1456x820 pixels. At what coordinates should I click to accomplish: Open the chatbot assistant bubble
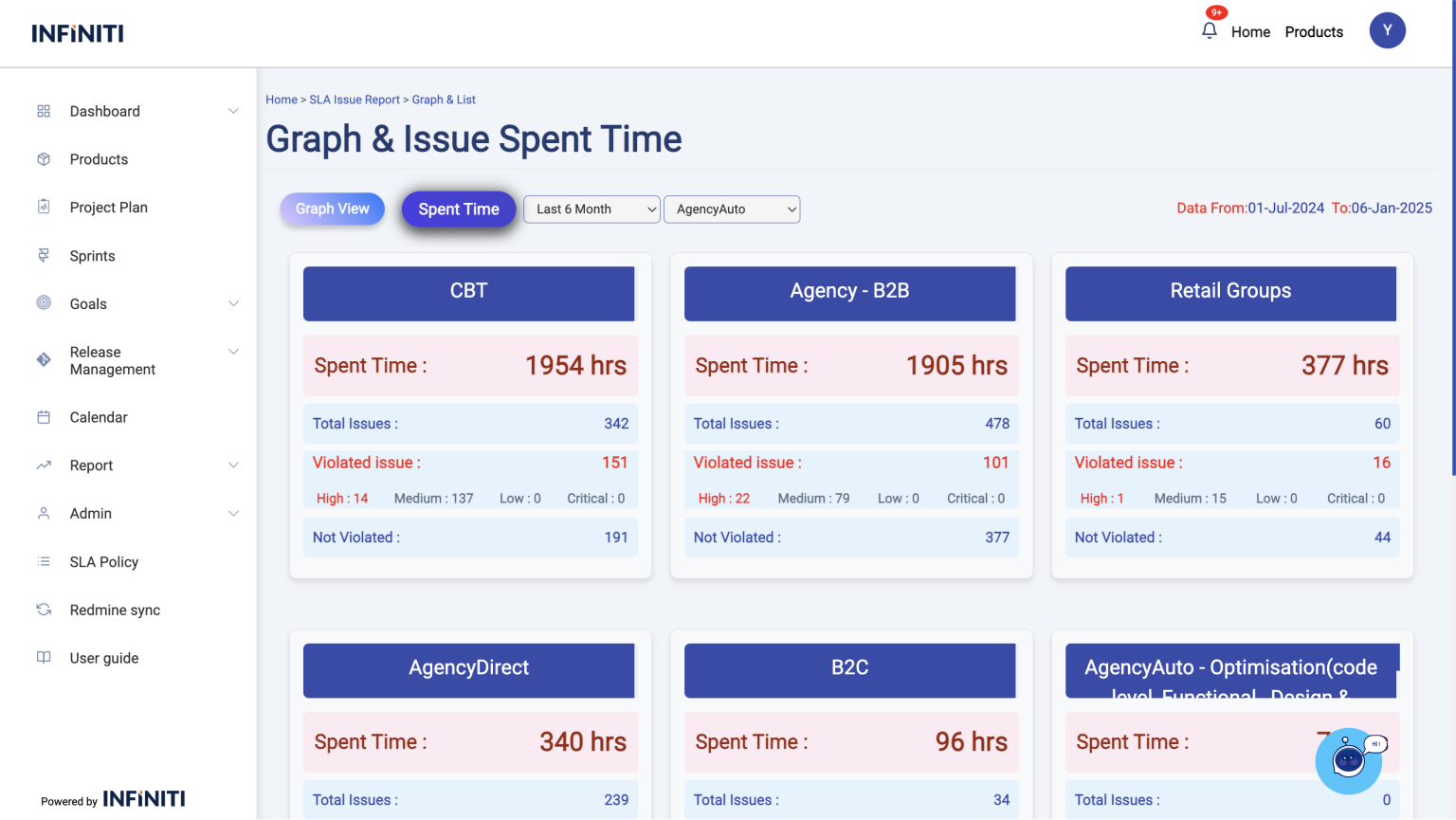(1349, 759)
